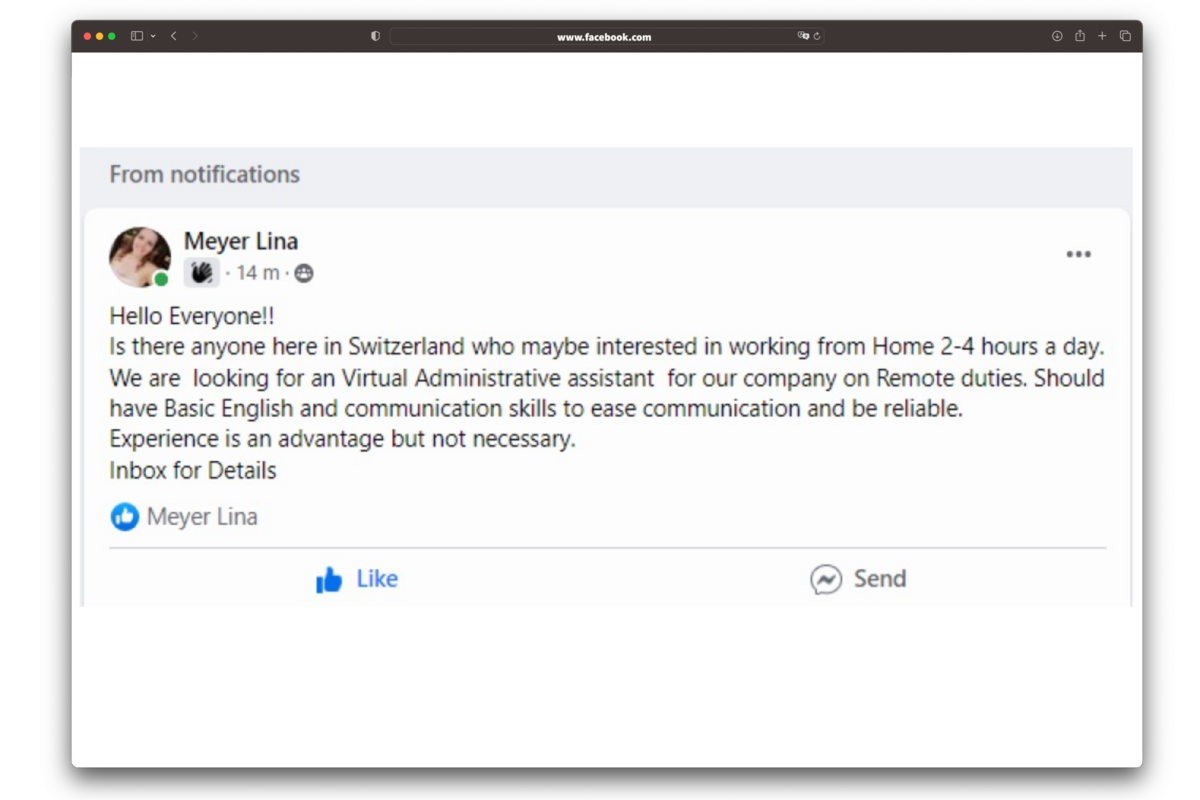
Task: Click 'Experience is an advantage but not necessary.'
Action: (x=342, y=439)
